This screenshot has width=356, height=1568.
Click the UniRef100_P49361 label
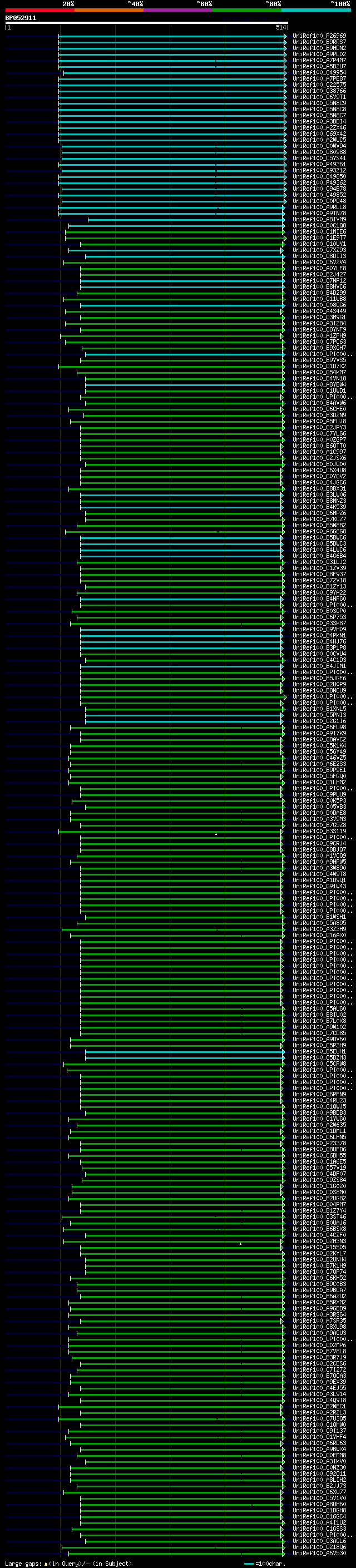(319, 164)
